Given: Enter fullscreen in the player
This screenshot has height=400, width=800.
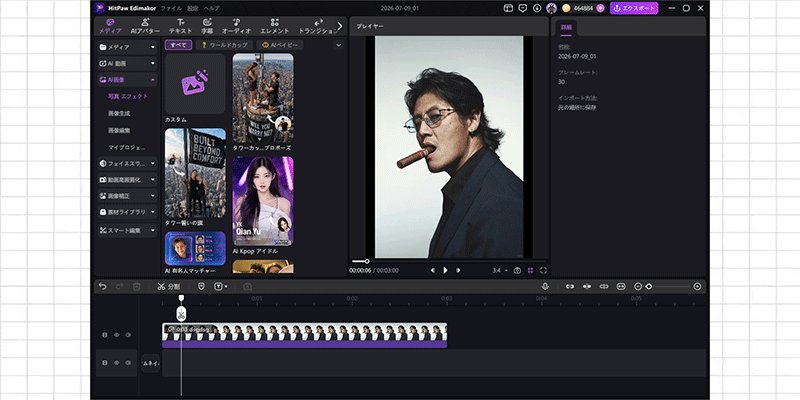Looking at the screenshot, I should 543,270.
